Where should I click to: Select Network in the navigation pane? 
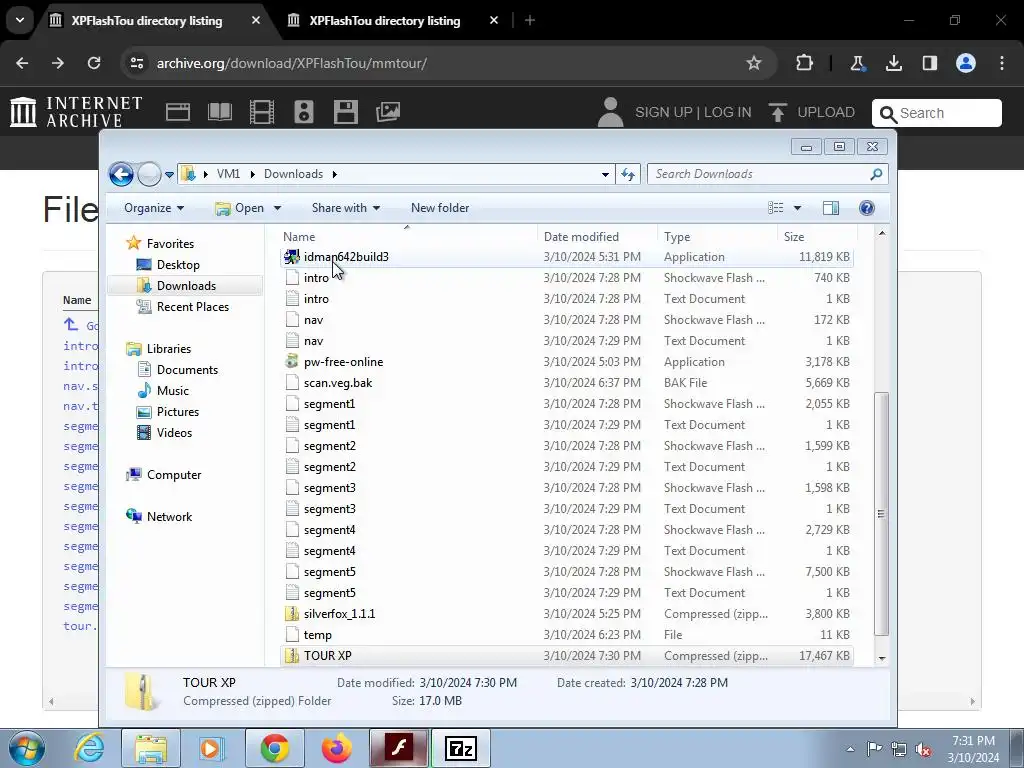(x=169, y=517)
